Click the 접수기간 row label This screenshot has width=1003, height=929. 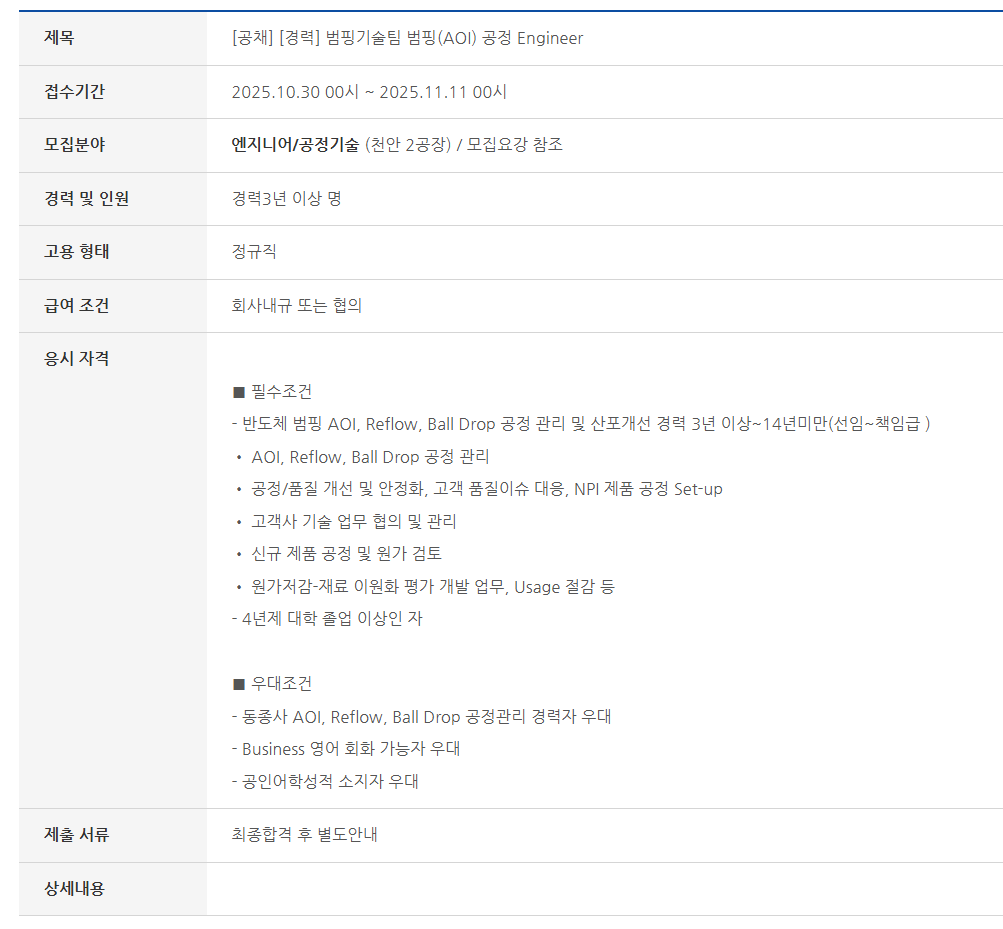[x=74, y=92]
